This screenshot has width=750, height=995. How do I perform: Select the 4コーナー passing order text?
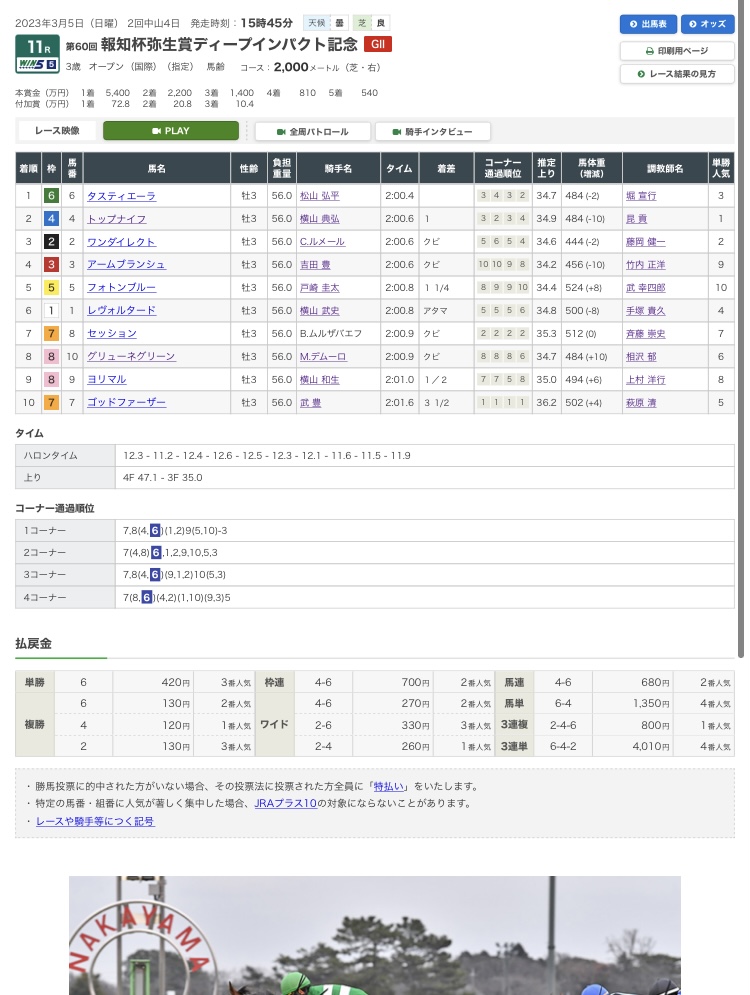[x=177, y=597]
